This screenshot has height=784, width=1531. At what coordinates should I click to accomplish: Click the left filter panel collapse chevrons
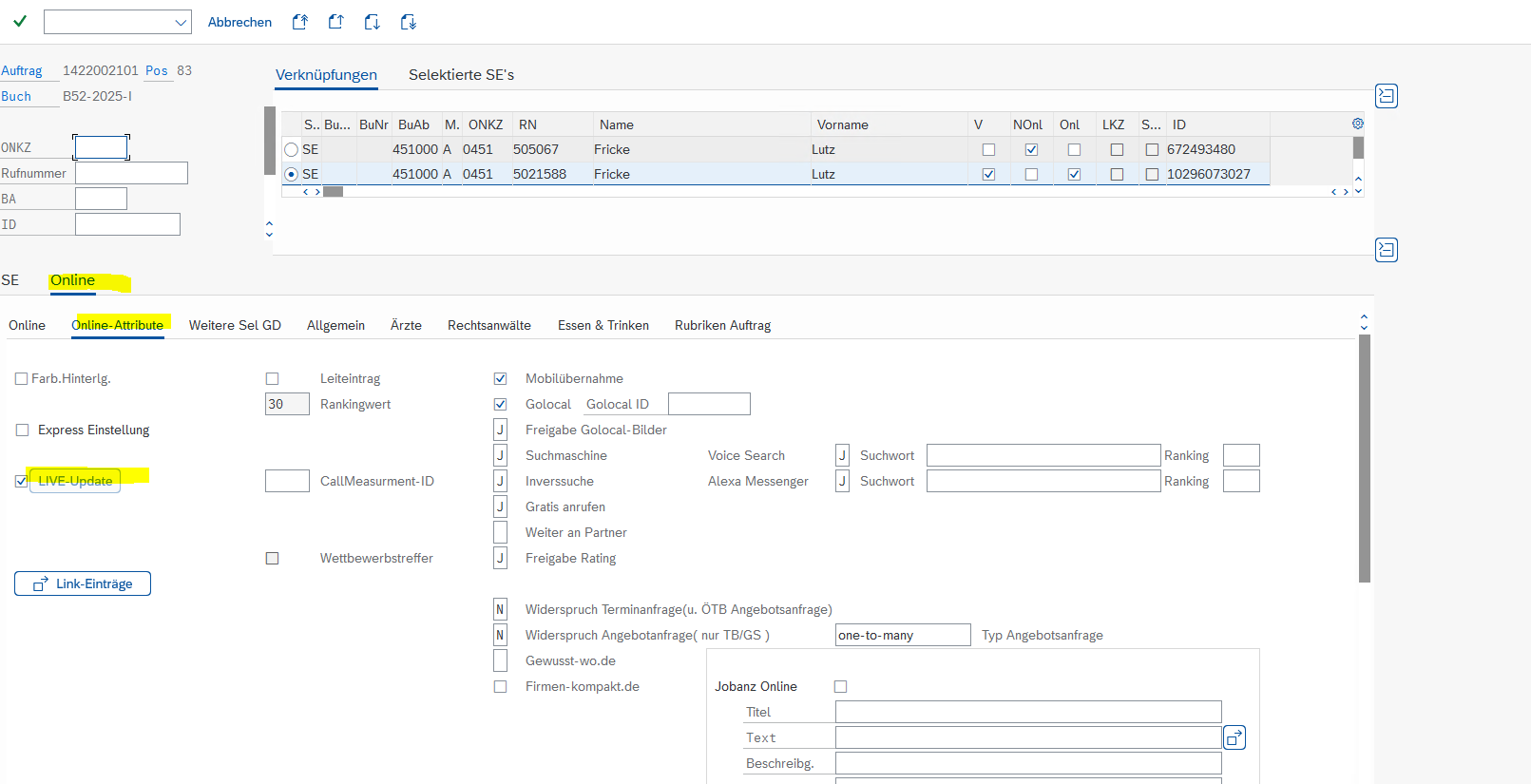pyautogui.click(x=269, y=229)
